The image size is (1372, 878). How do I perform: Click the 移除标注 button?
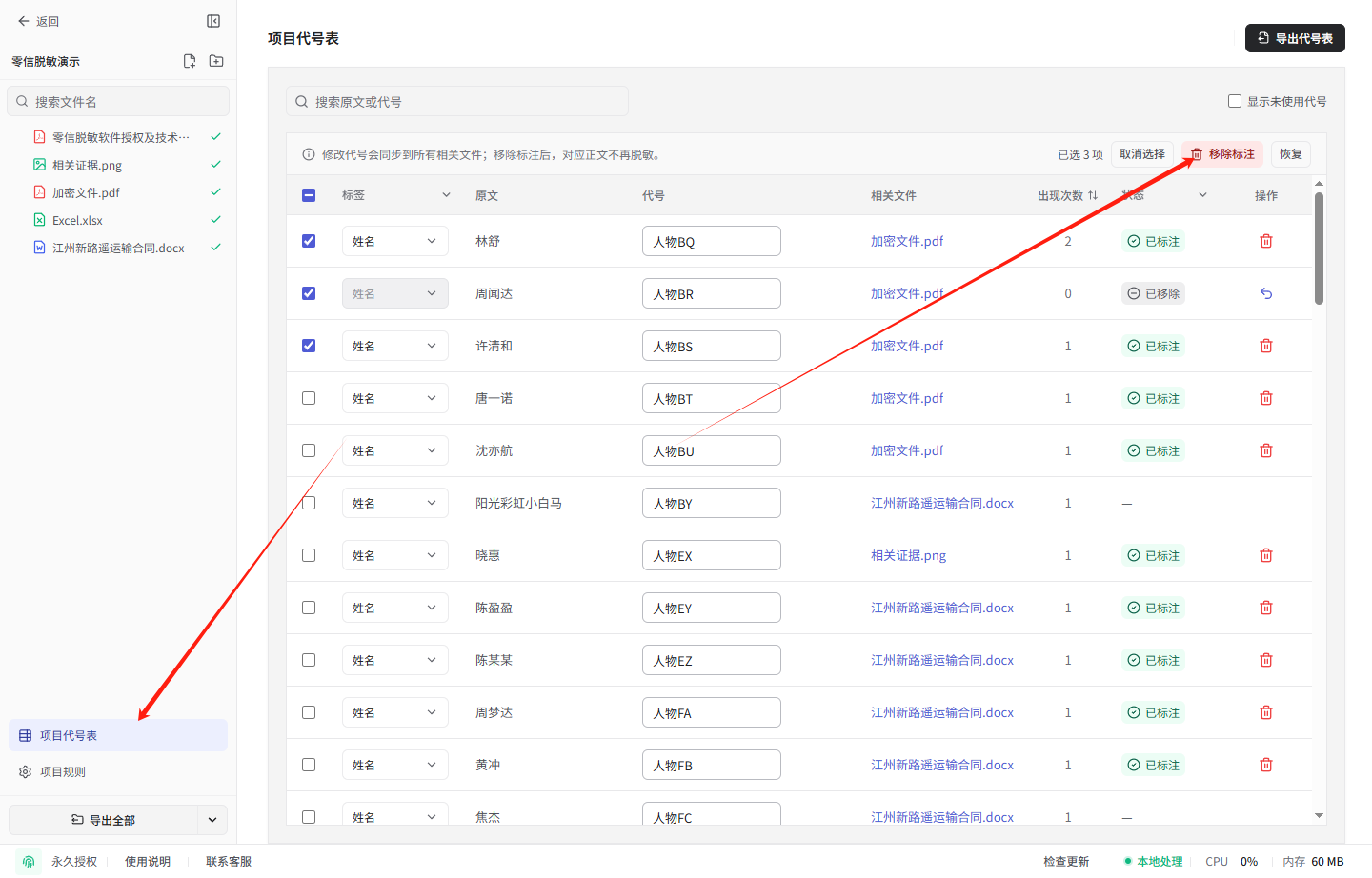pos(1222,154)
